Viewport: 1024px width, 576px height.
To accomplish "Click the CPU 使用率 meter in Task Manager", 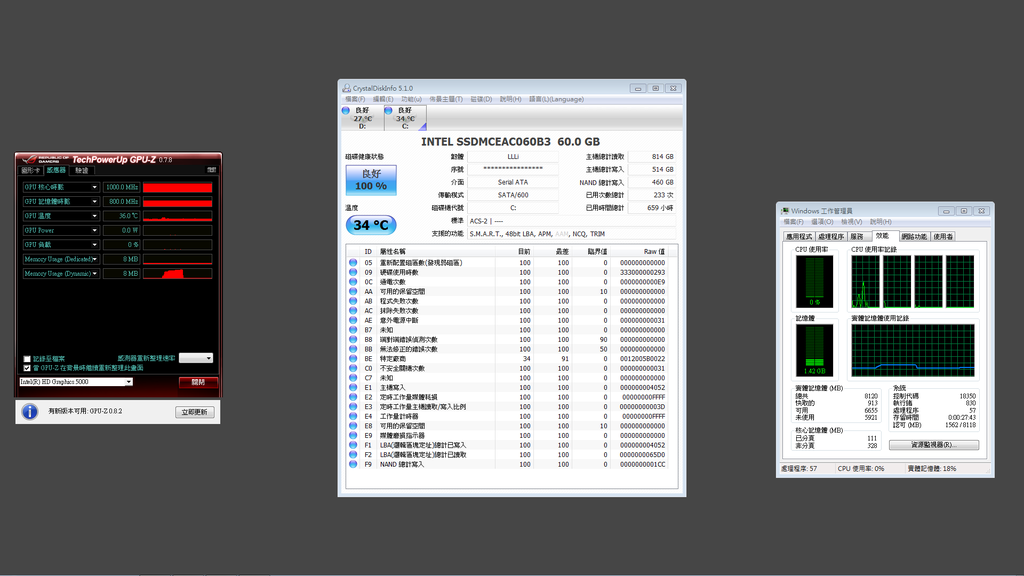I will coord(814,281).
